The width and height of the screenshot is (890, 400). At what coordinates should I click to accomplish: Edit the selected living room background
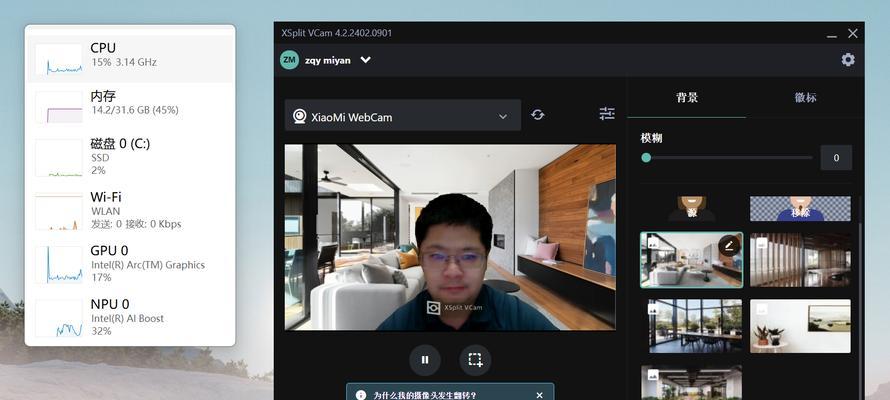click(729, 246)
